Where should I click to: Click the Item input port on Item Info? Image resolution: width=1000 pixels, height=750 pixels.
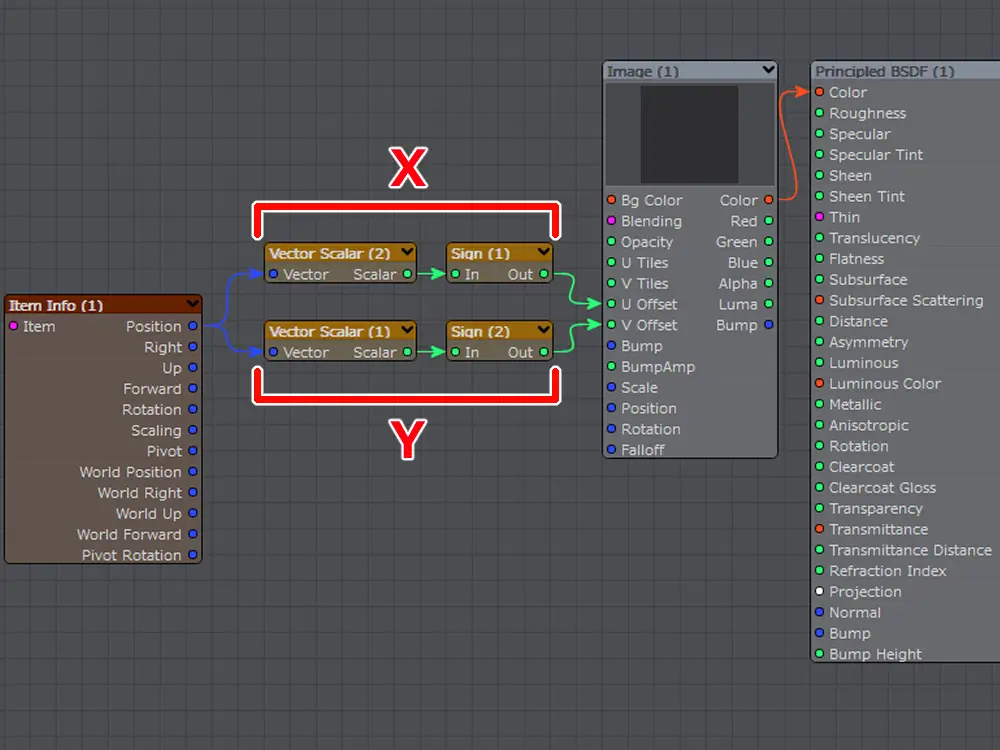(x=14, y=326)
